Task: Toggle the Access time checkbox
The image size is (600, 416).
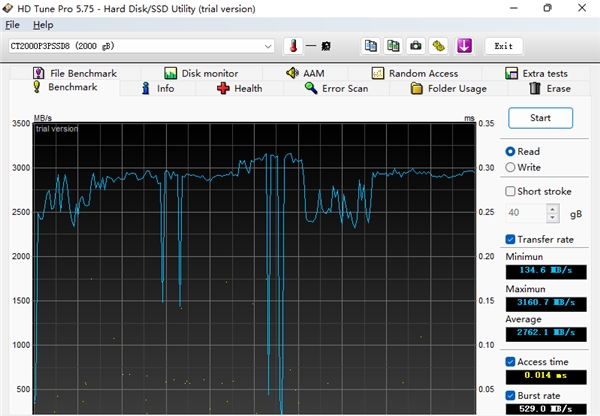Action: tap(510, 362)
